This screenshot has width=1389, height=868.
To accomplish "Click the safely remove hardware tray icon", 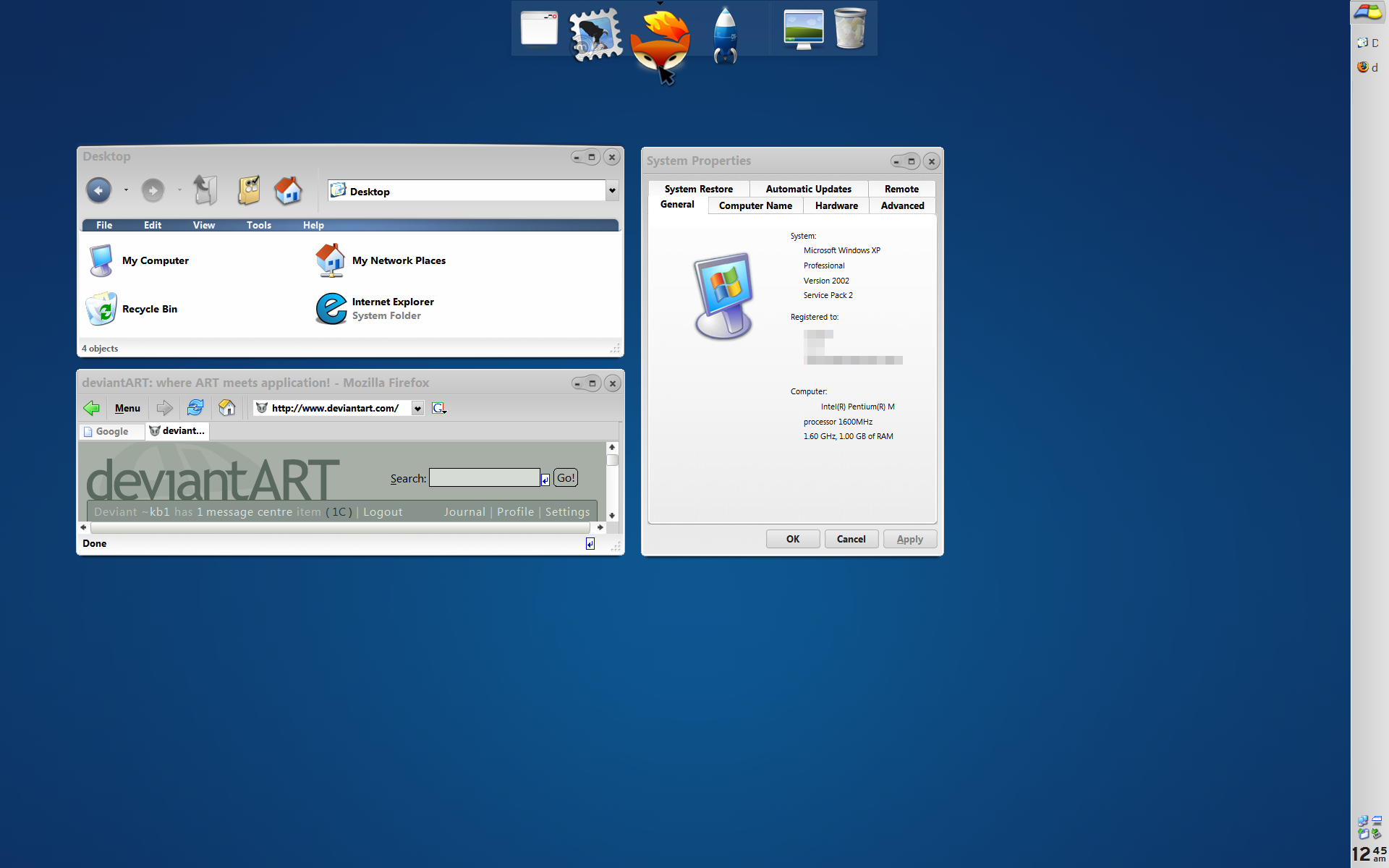I will (1377, 834).
